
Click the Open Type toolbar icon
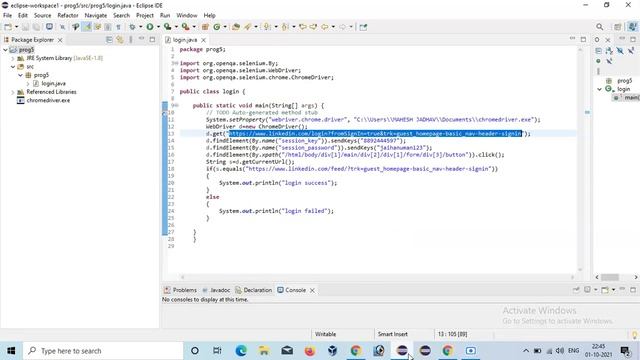click(236, 27)
